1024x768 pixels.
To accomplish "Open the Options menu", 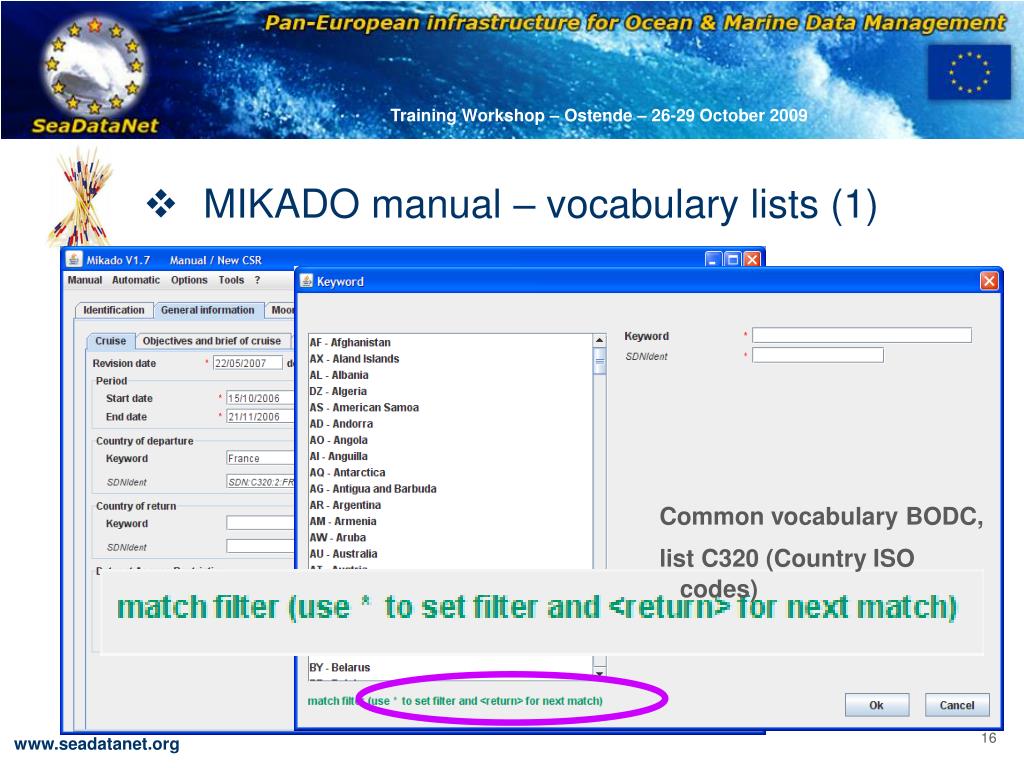I will (x=189, y=280).
